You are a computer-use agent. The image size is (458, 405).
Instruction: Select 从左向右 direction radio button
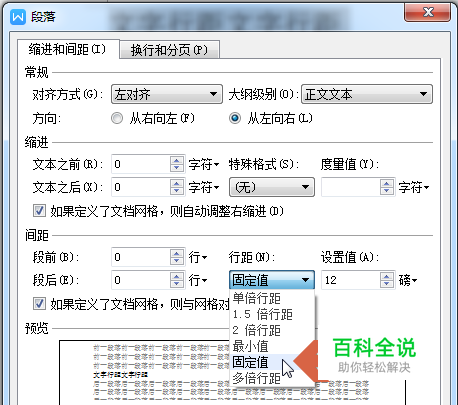[235, 118]
